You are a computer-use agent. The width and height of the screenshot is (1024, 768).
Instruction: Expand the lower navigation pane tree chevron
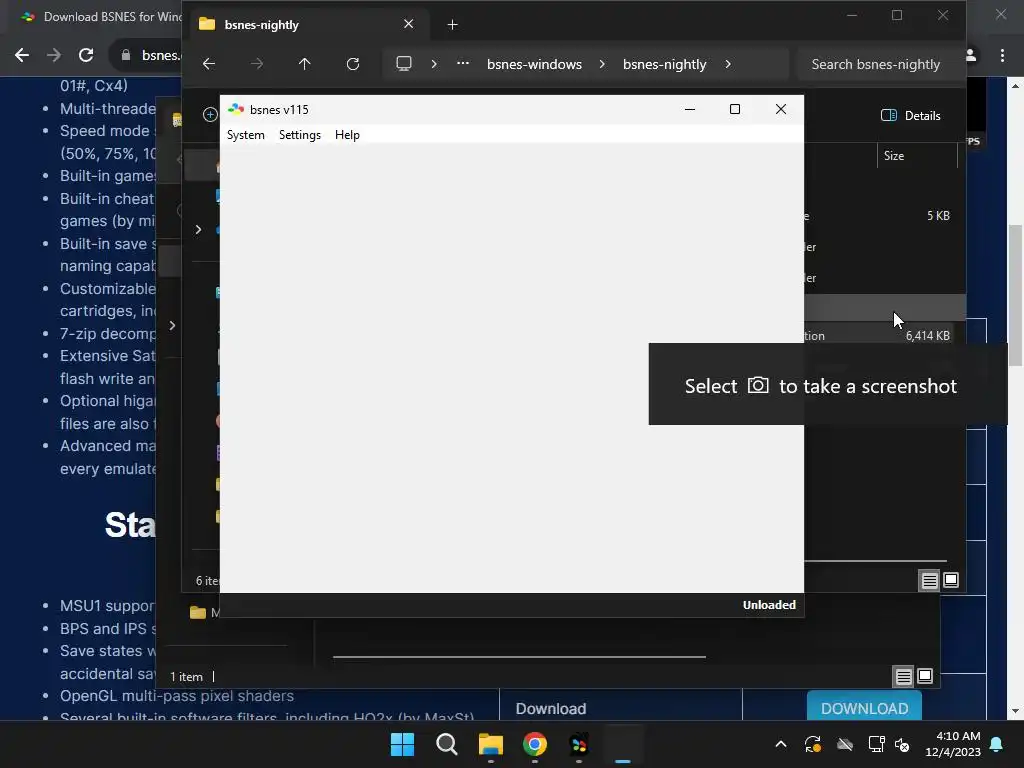172,325
